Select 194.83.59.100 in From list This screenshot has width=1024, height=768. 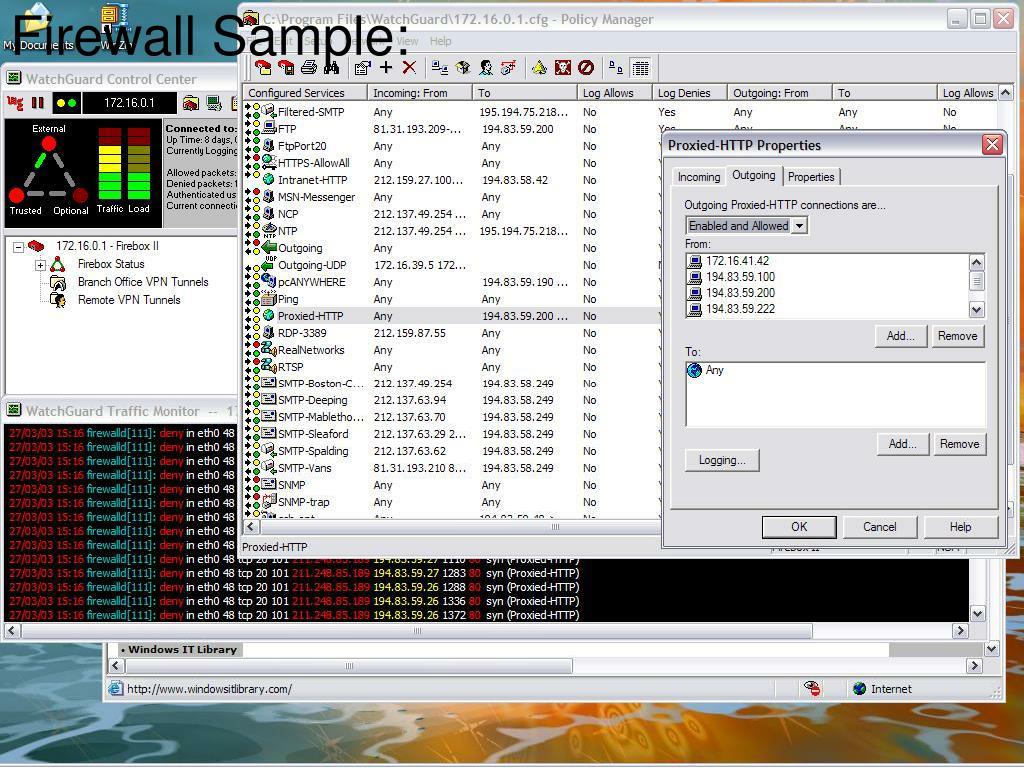pos(740,276)
